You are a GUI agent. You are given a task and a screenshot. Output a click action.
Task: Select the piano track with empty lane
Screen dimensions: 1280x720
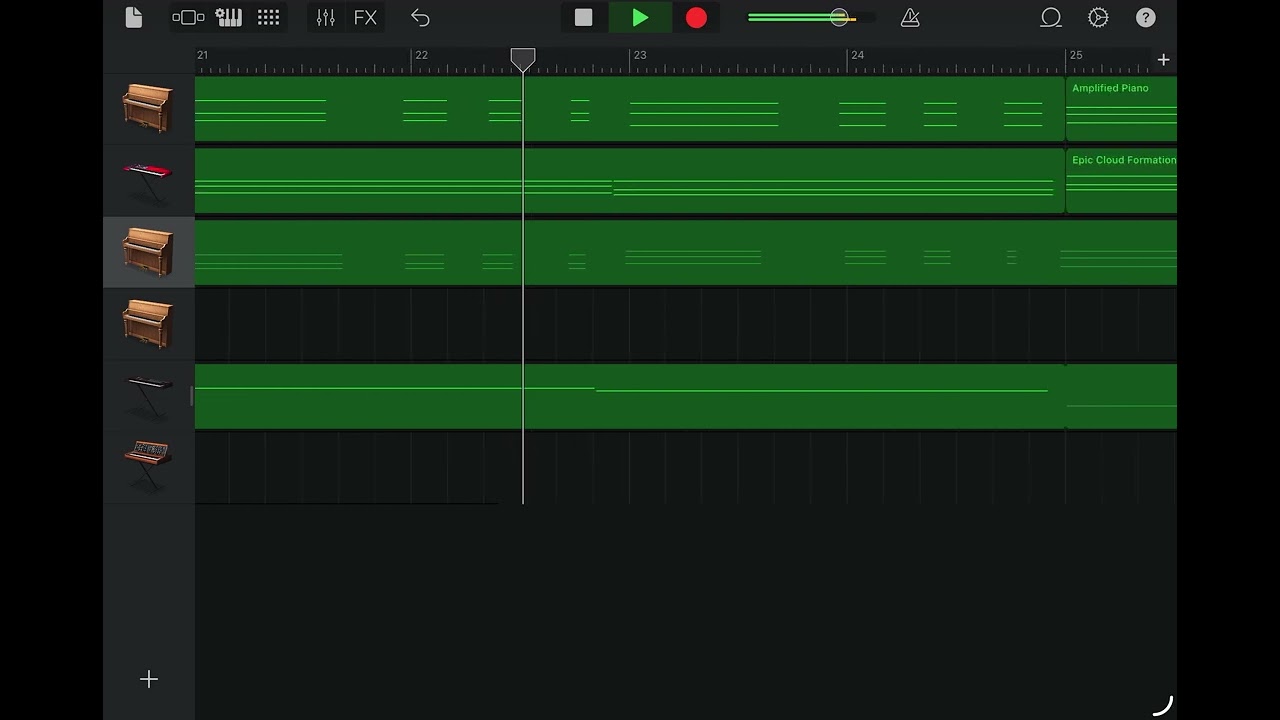pos(149,325)
